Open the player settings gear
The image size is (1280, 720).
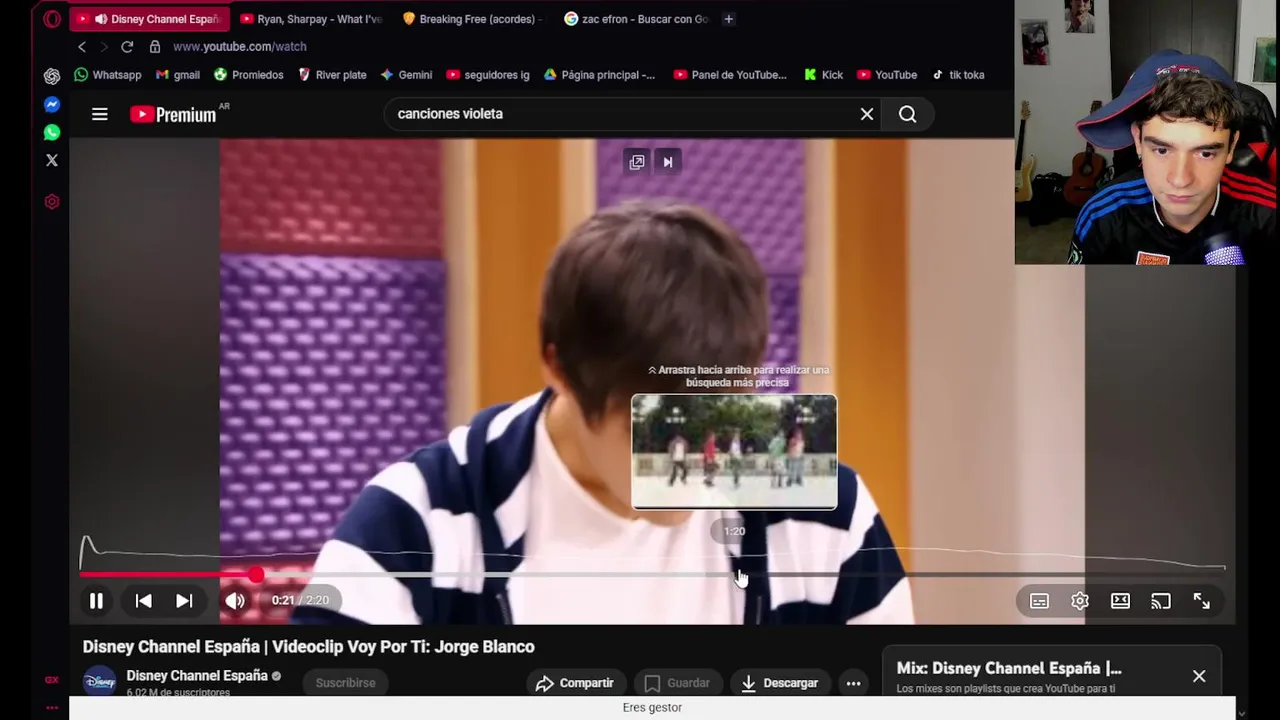1080,601
